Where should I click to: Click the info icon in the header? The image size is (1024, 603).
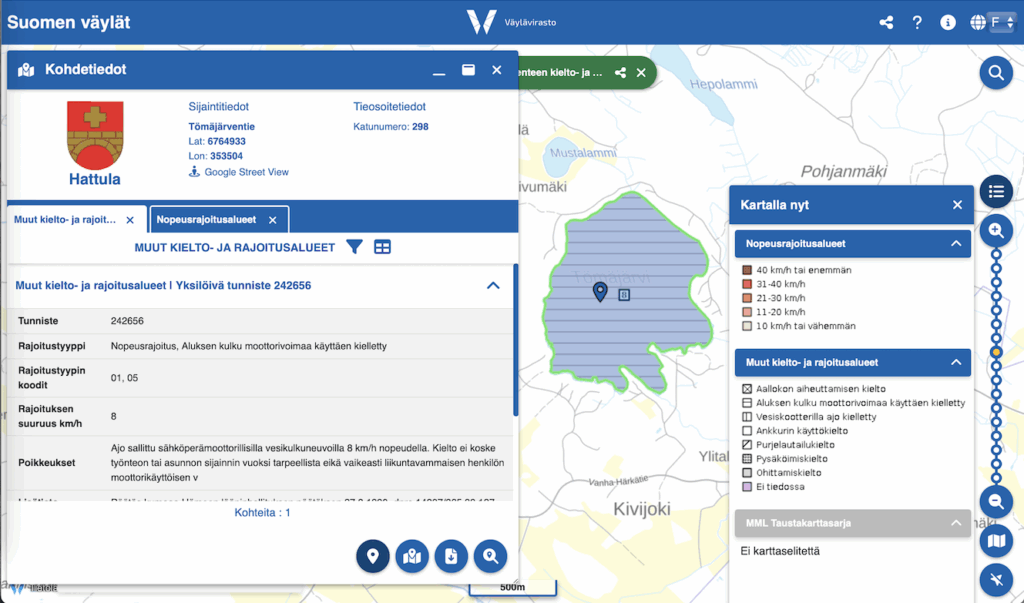pyautogui.click(x=947, y=23)
